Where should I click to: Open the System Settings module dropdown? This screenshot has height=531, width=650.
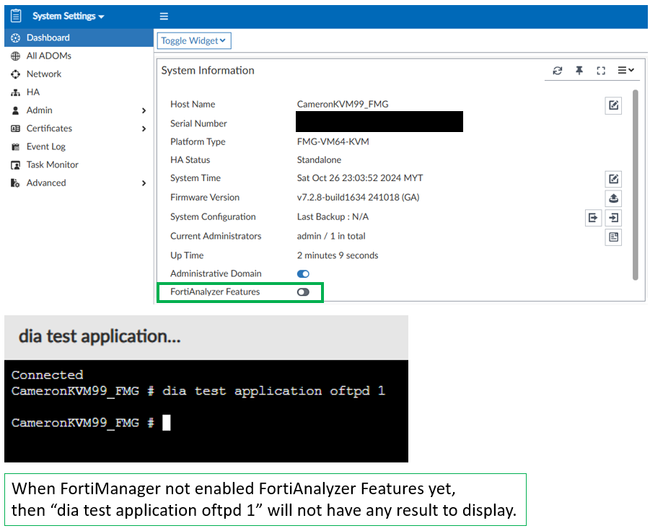click(66, 17)
